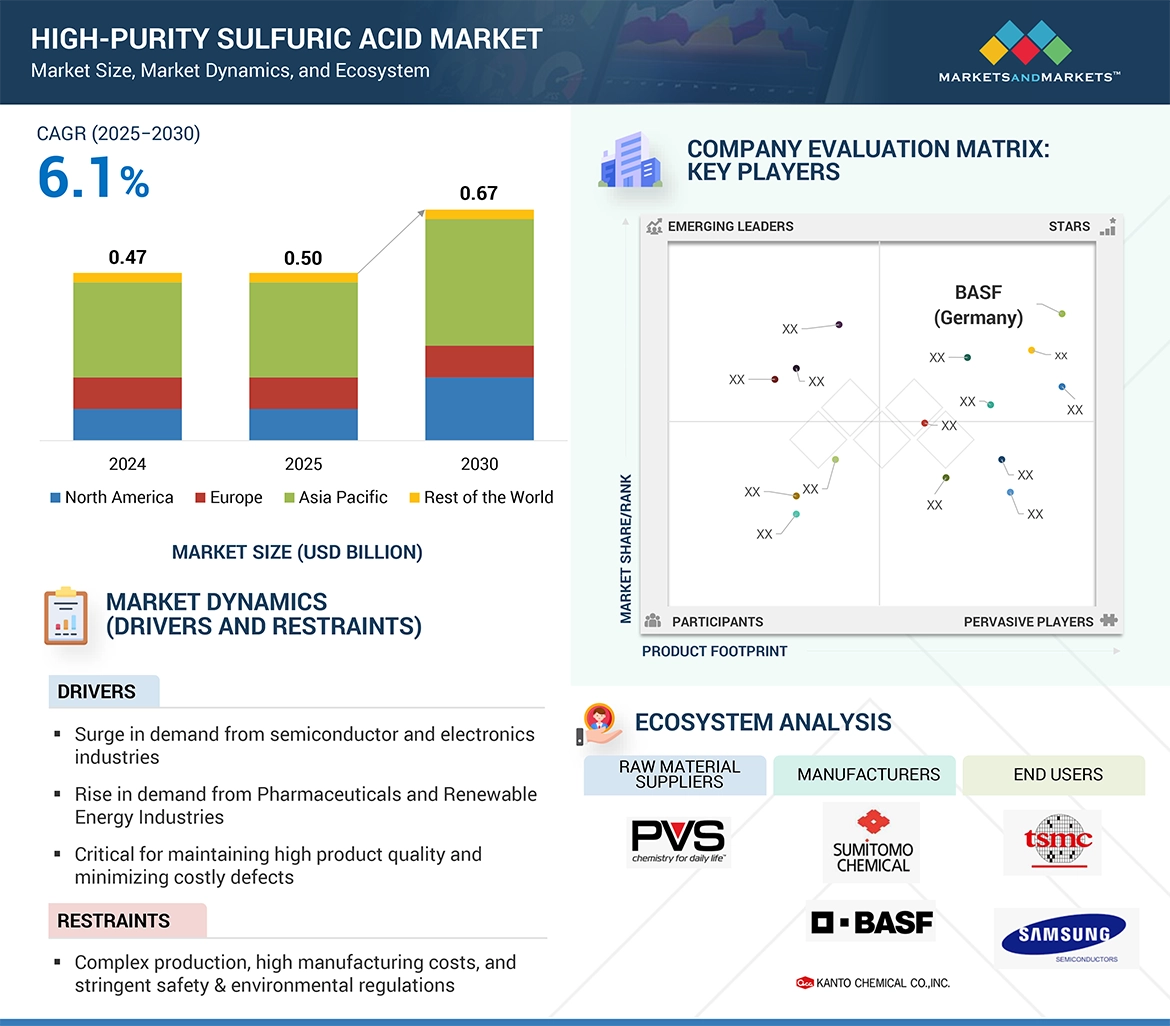Viewport: 1170px width, 1026px height.
Task: Click the Asia Pacific green legend swatch
Action: pyautogui.click(x=289, y=498)
